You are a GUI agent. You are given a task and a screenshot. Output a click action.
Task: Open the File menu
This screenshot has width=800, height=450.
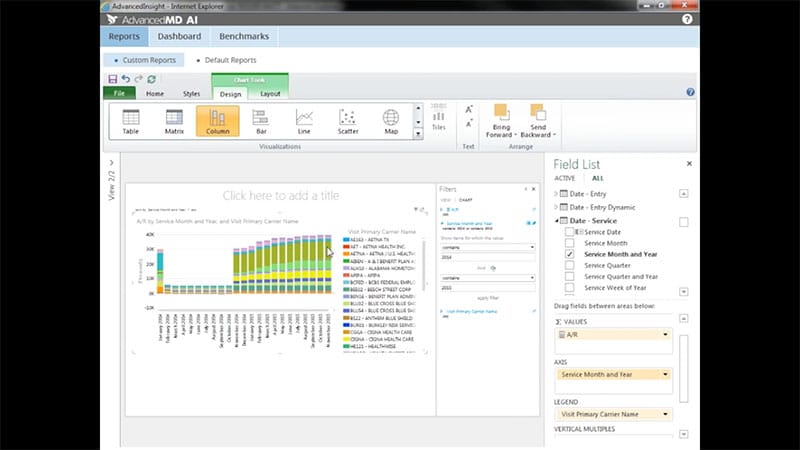pos(119,93)
